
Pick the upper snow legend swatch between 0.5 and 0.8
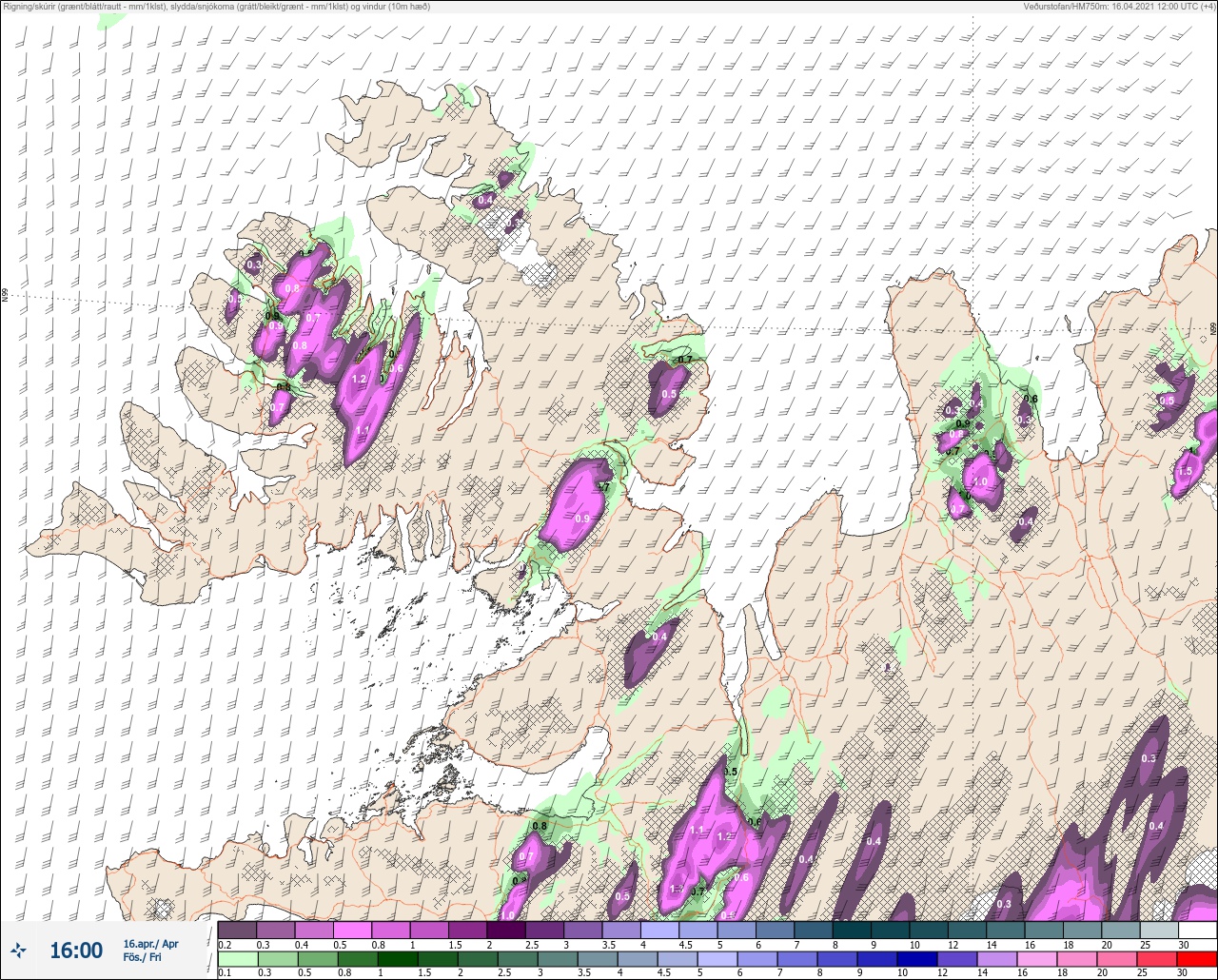click(352, 930)
